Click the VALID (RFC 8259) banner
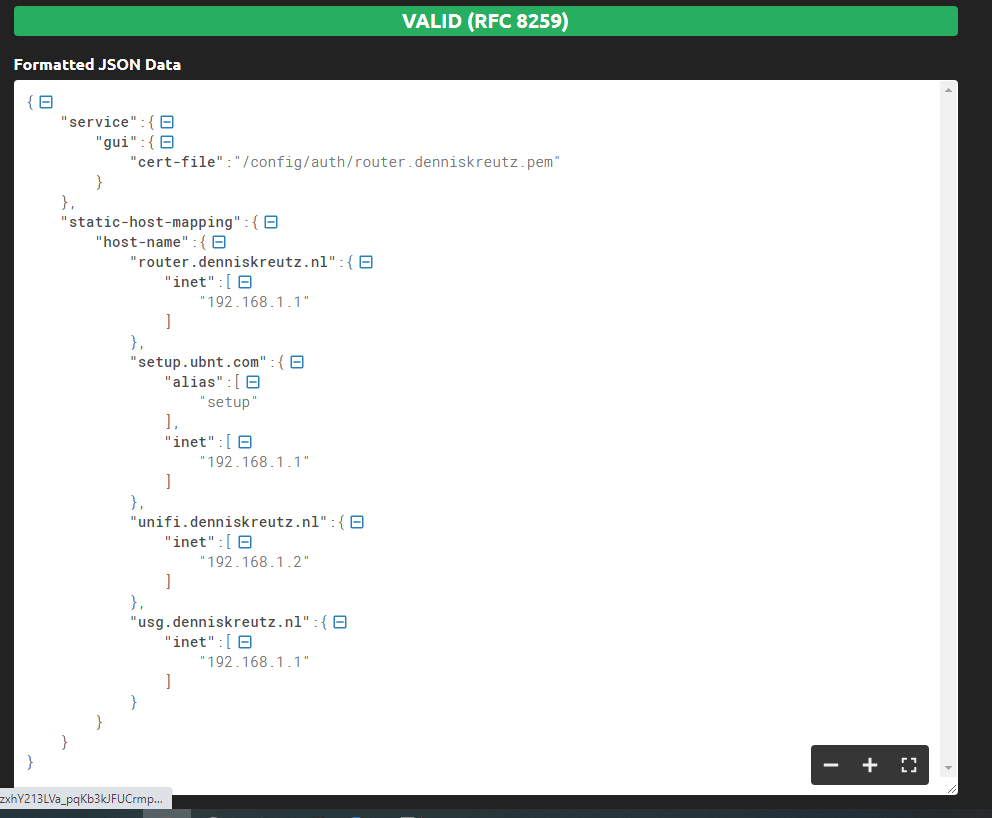The height and width of the screenshot is (818, 992). [x=485, y=21]
